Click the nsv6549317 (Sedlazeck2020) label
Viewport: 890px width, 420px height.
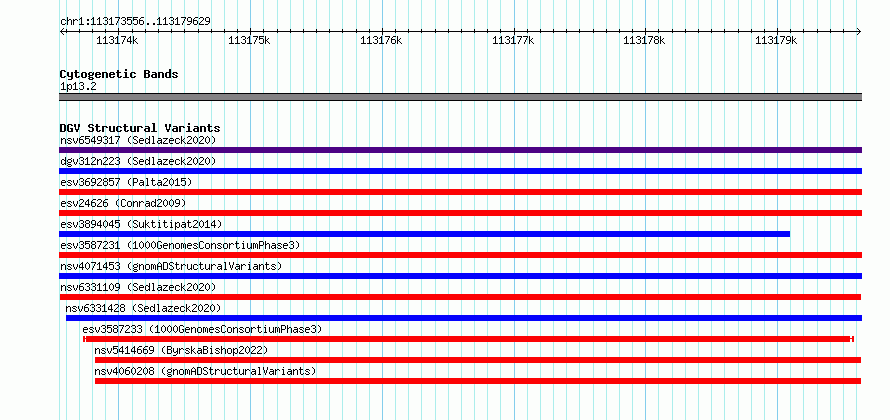tap(138, 140)
